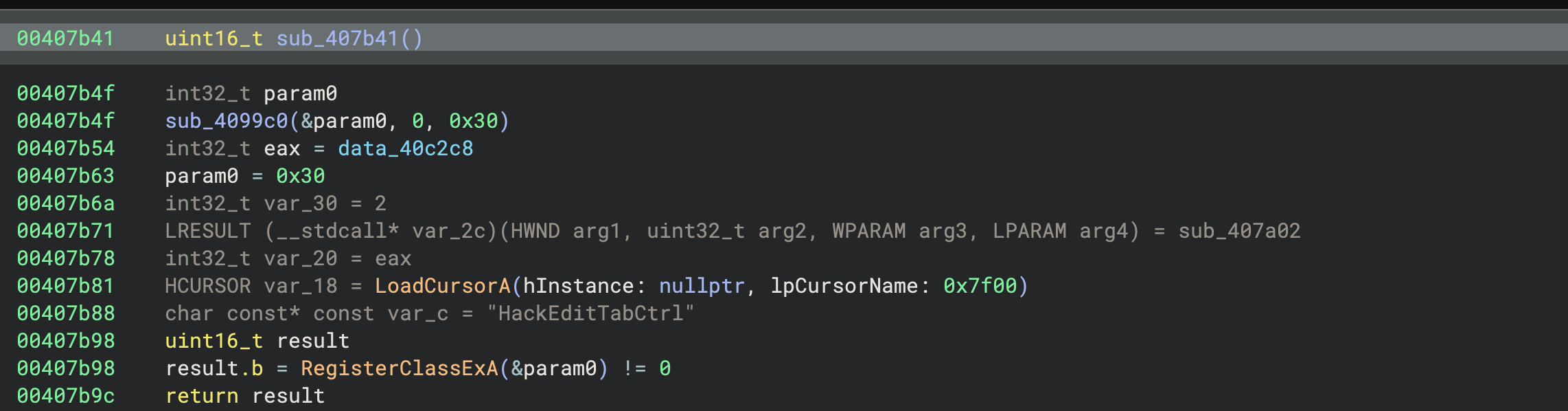Image resolution: width=1568 pixels, height=411 pixels.
Task: Select address 00407b9c
Action: pyautogui.click(x=65, y=396)
